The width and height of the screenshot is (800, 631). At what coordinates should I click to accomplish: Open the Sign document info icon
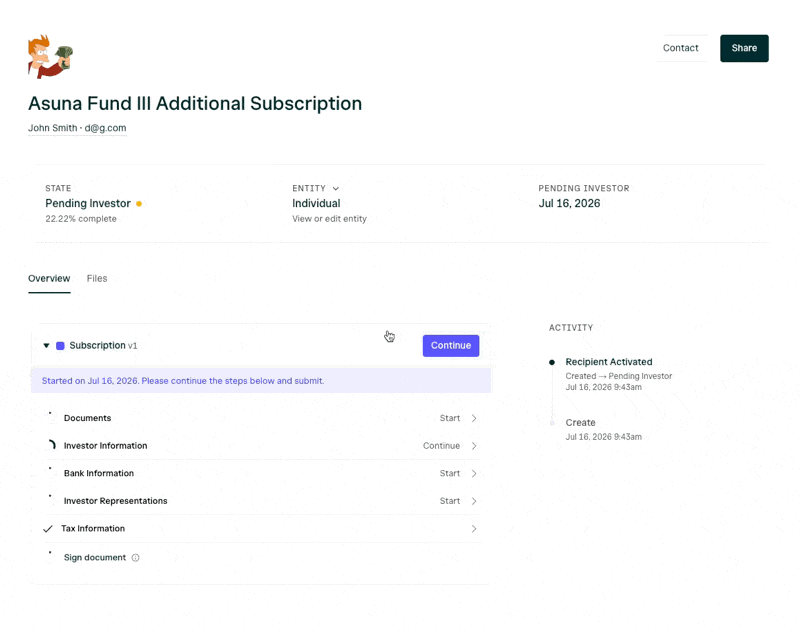coord(135,558)
